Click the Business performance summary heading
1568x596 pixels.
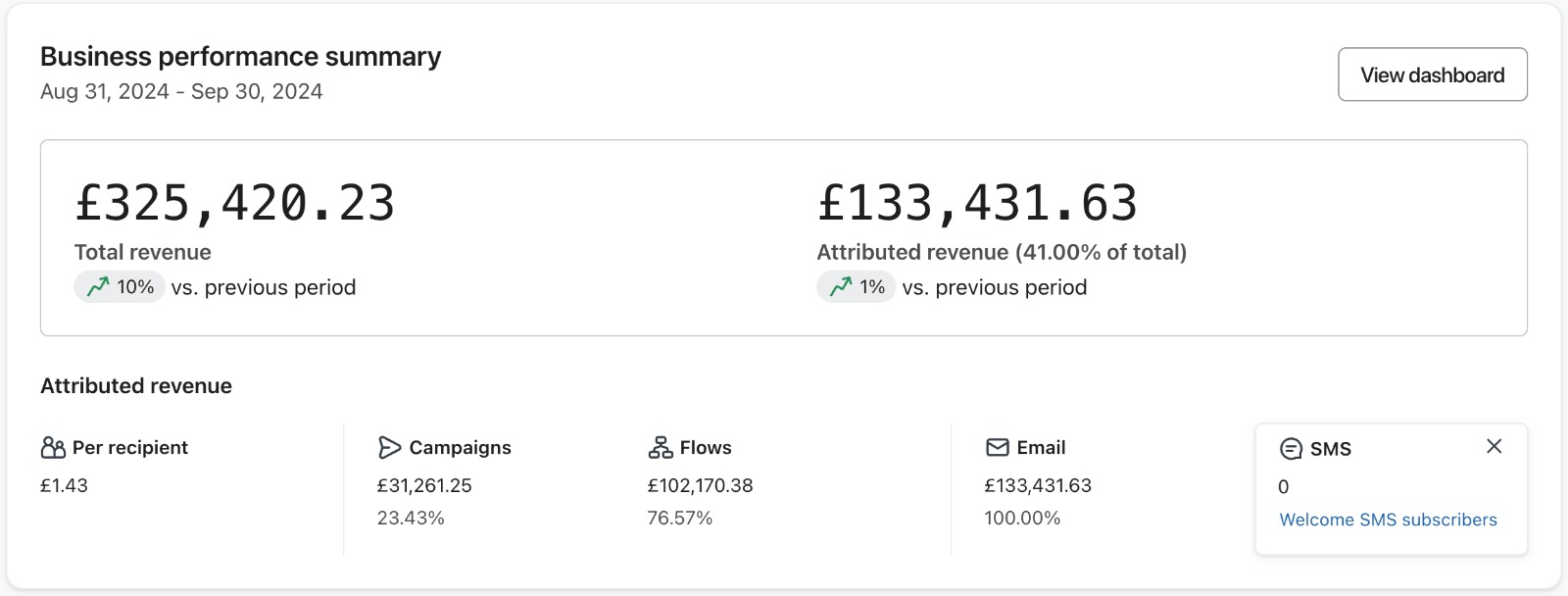tap(240, 57)
